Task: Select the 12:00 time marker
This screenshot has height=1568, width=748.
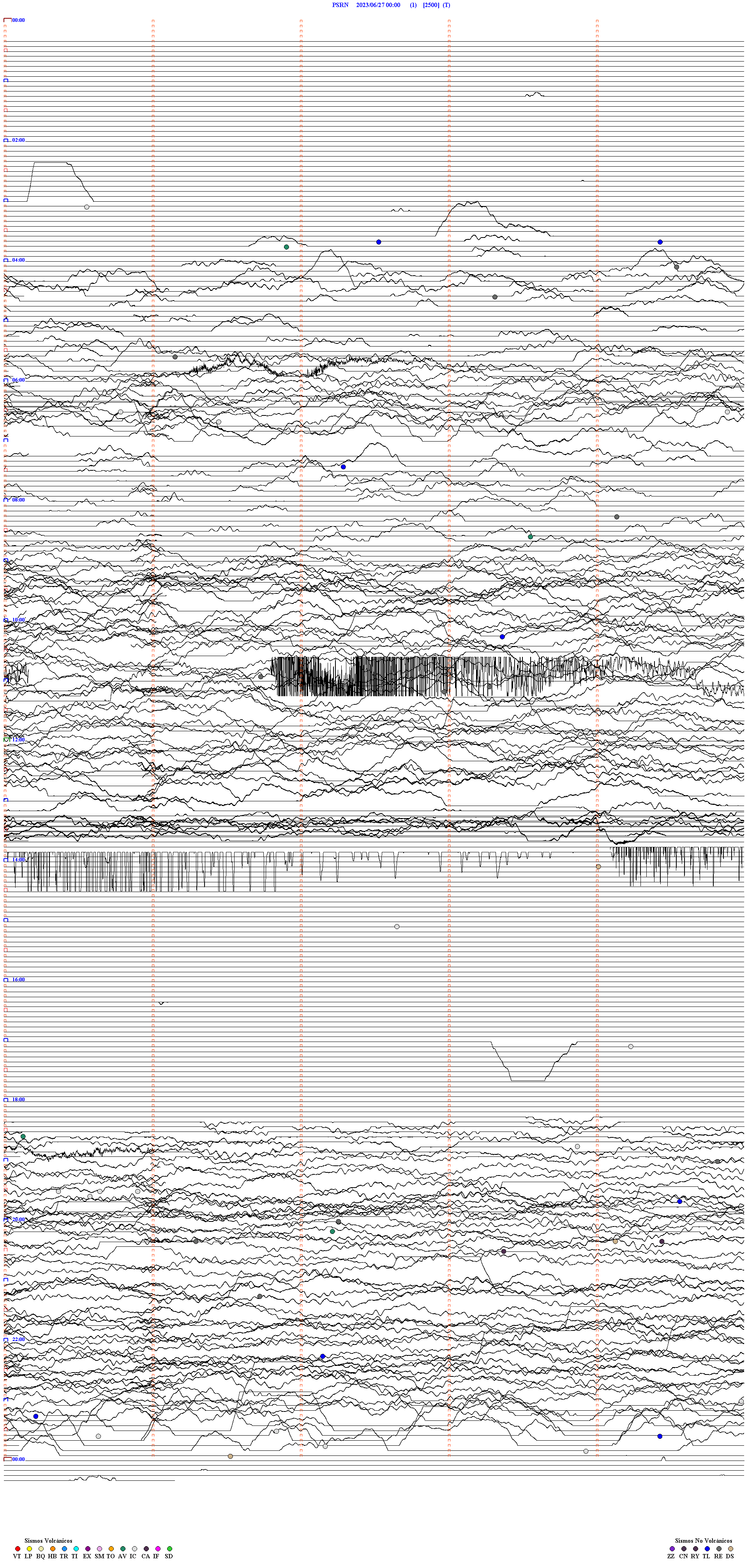Action: tap(18, 739)
